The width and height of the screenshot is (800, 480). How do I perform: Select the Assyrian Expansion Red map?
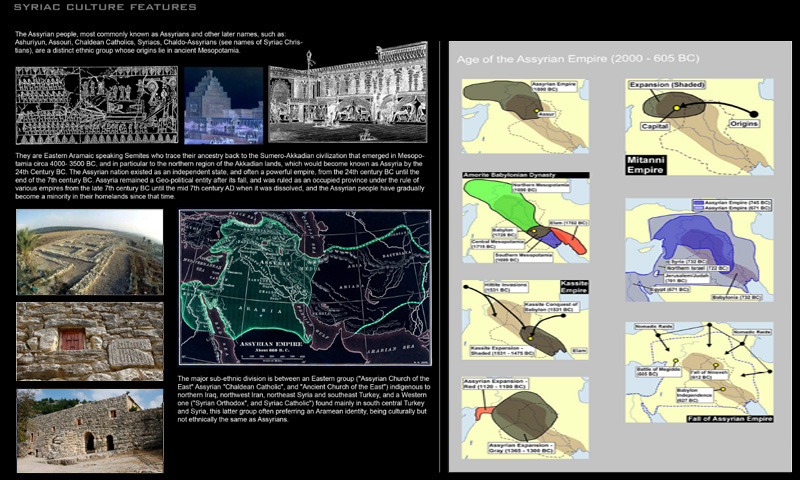click(x=526, y=418)
